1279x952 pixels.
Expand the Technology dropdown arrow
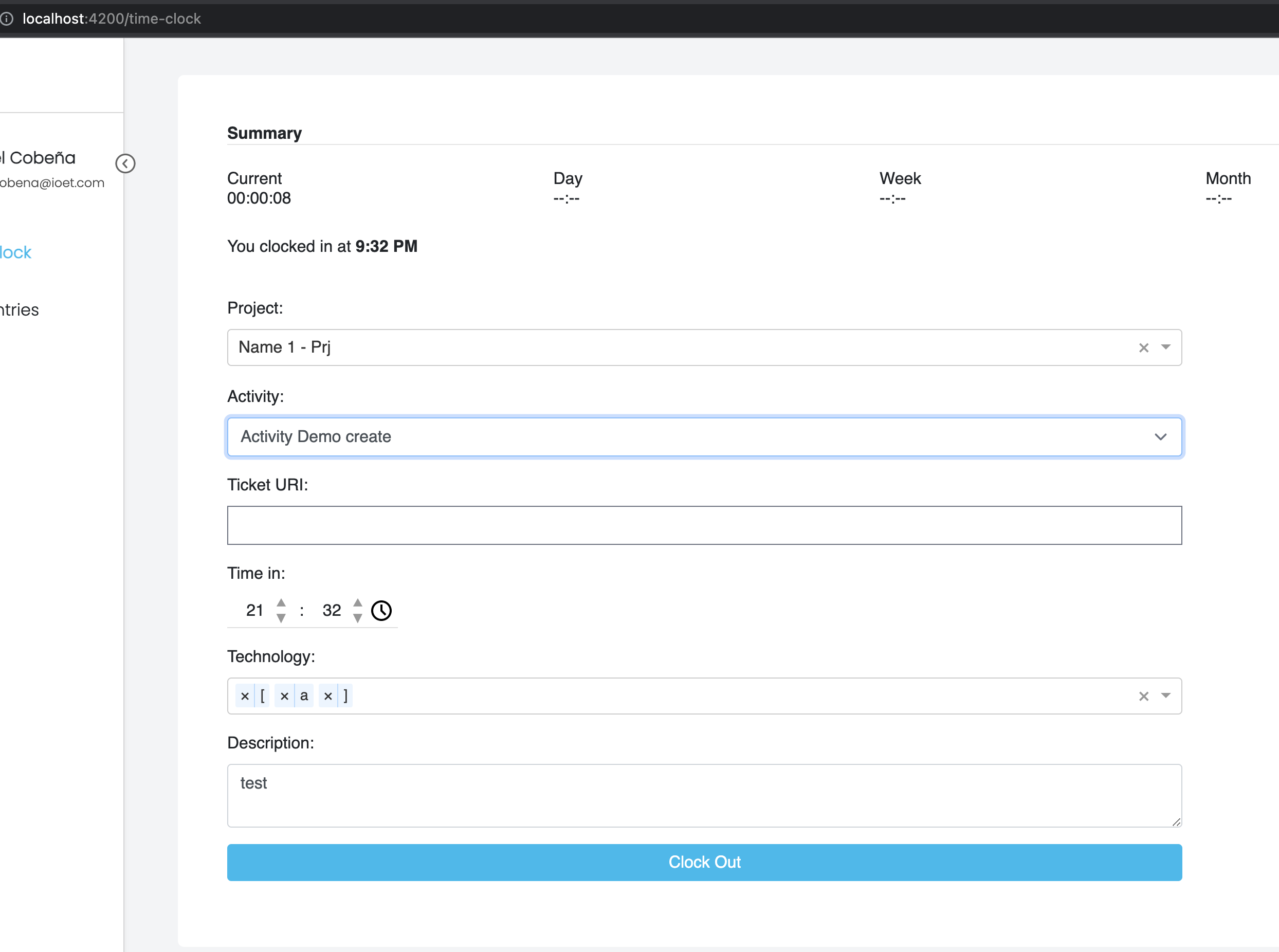click(x=1165, y=695)
